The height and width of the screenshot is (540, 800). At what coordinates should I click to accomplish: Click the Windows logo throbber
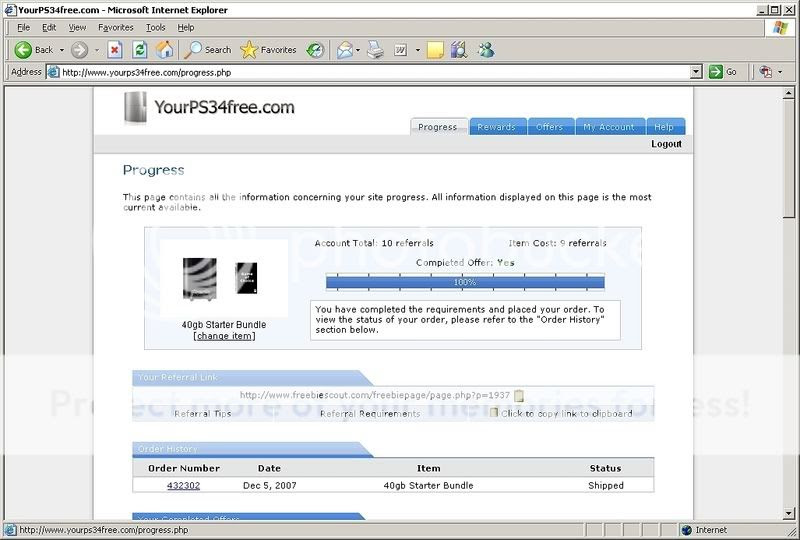pos(780,28)
